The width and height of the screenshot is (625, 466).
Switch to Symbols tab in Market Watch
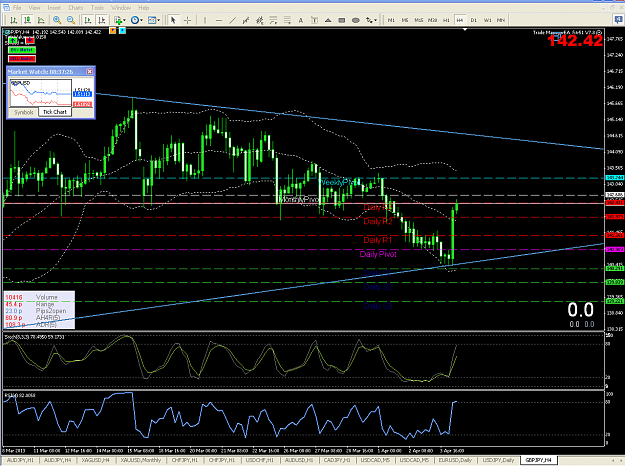click(x=24, y=112)
